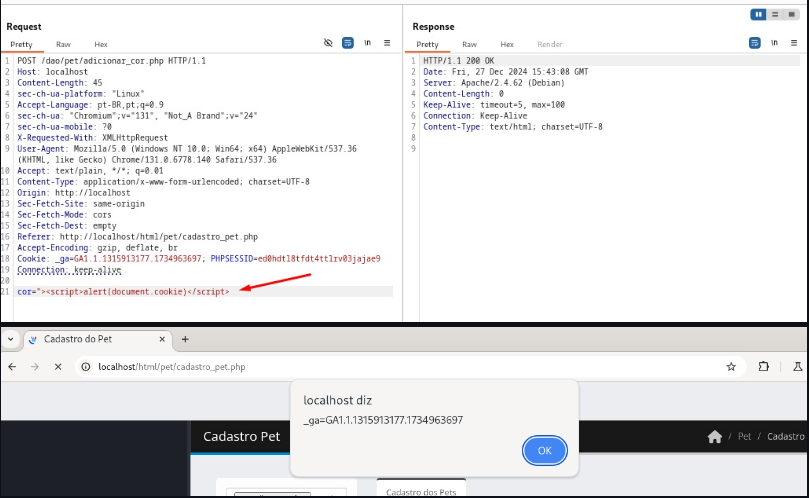Click the HTTP/1.1 200 OK response line
Viewport: 809px width, 498px height.
(459, 61)
